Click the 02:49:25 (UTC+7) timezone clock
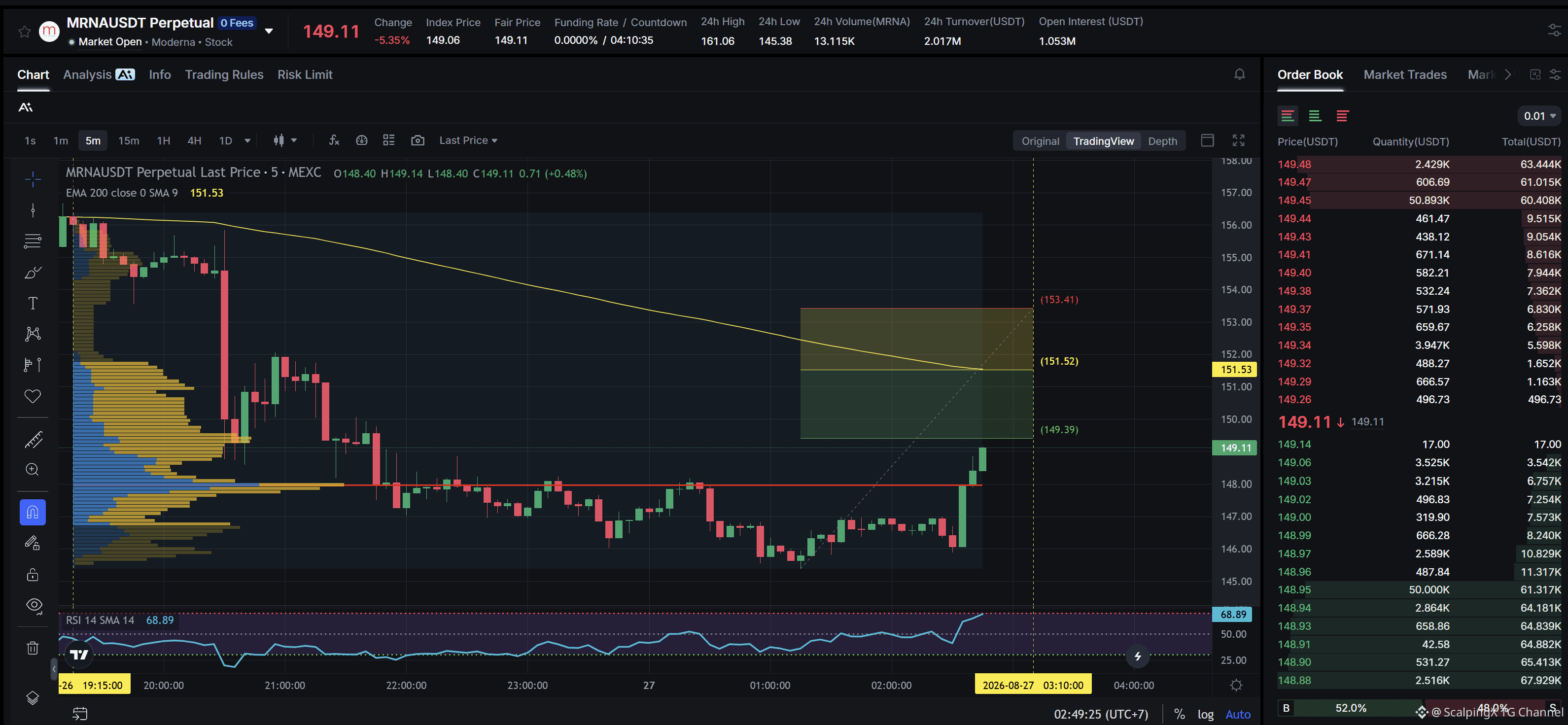 click(1101, 714)
